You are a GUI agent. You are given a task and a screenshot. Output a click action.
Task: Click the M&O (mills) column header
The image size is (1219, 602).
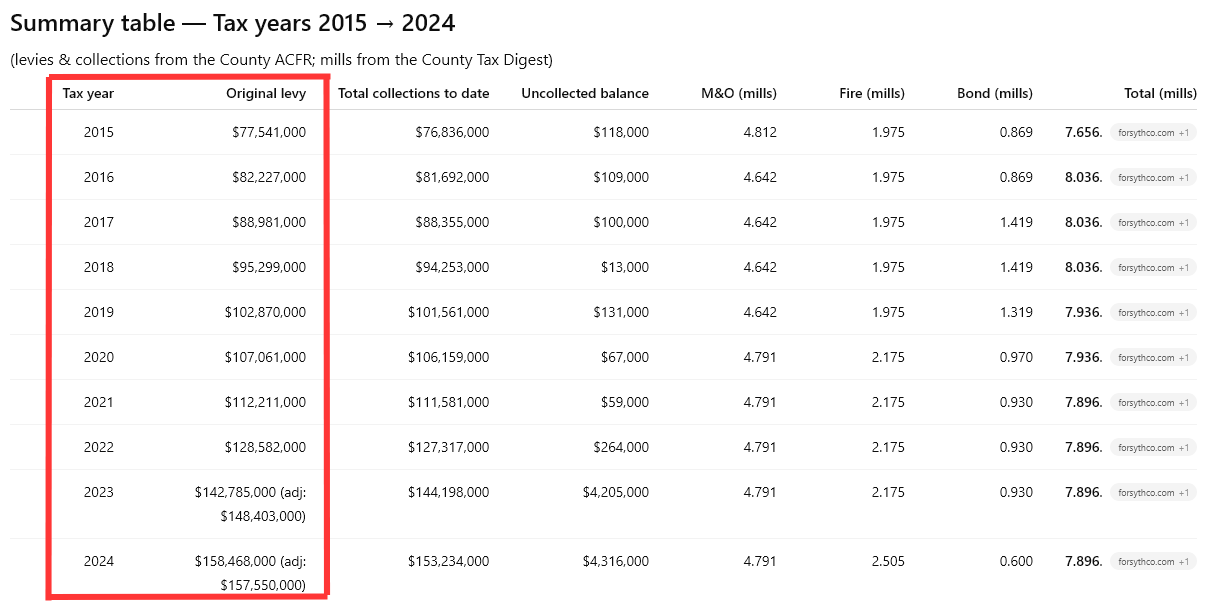(x=739, y=93)
